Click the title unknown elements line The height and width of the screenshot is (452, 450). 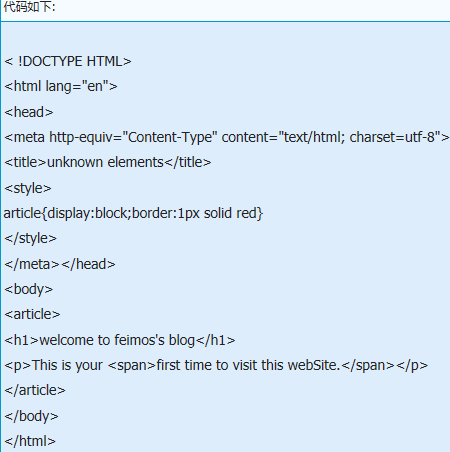pos(108,163)
